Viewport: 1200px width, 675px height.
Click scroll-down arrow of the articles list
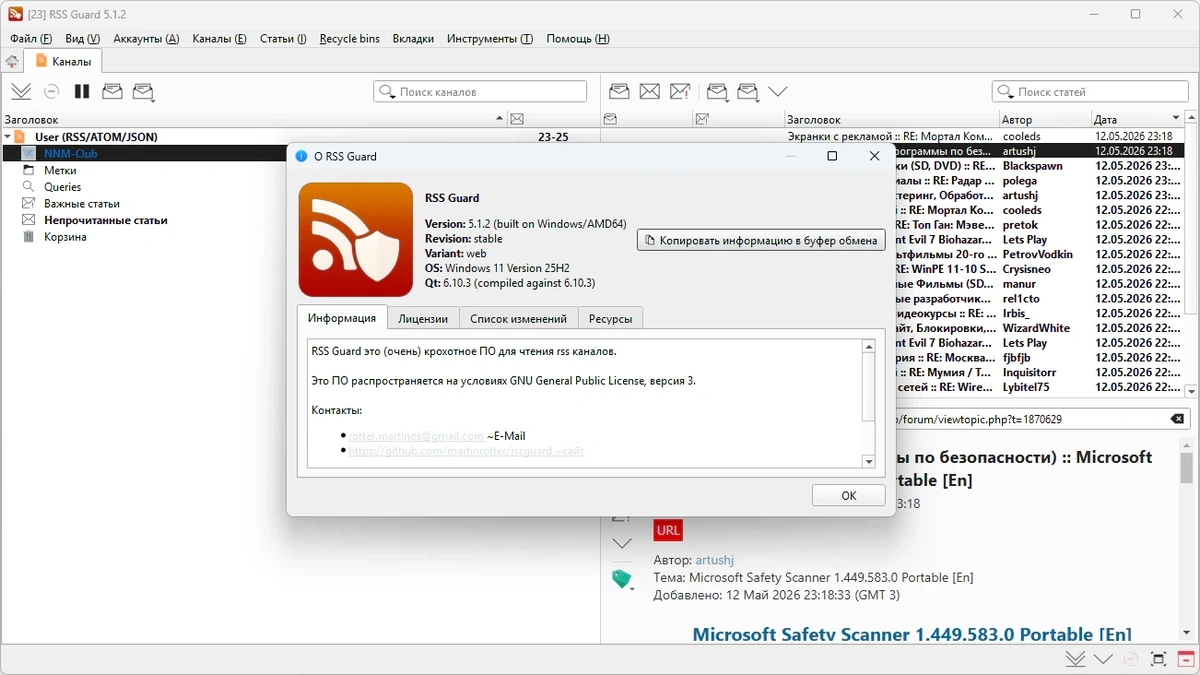(x=1191, y=391)
